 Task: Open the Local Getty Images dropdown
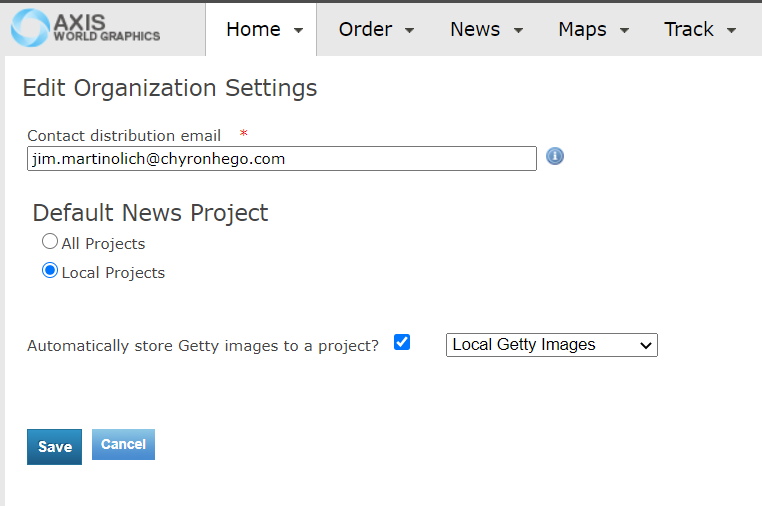click(x=551, y=345)
